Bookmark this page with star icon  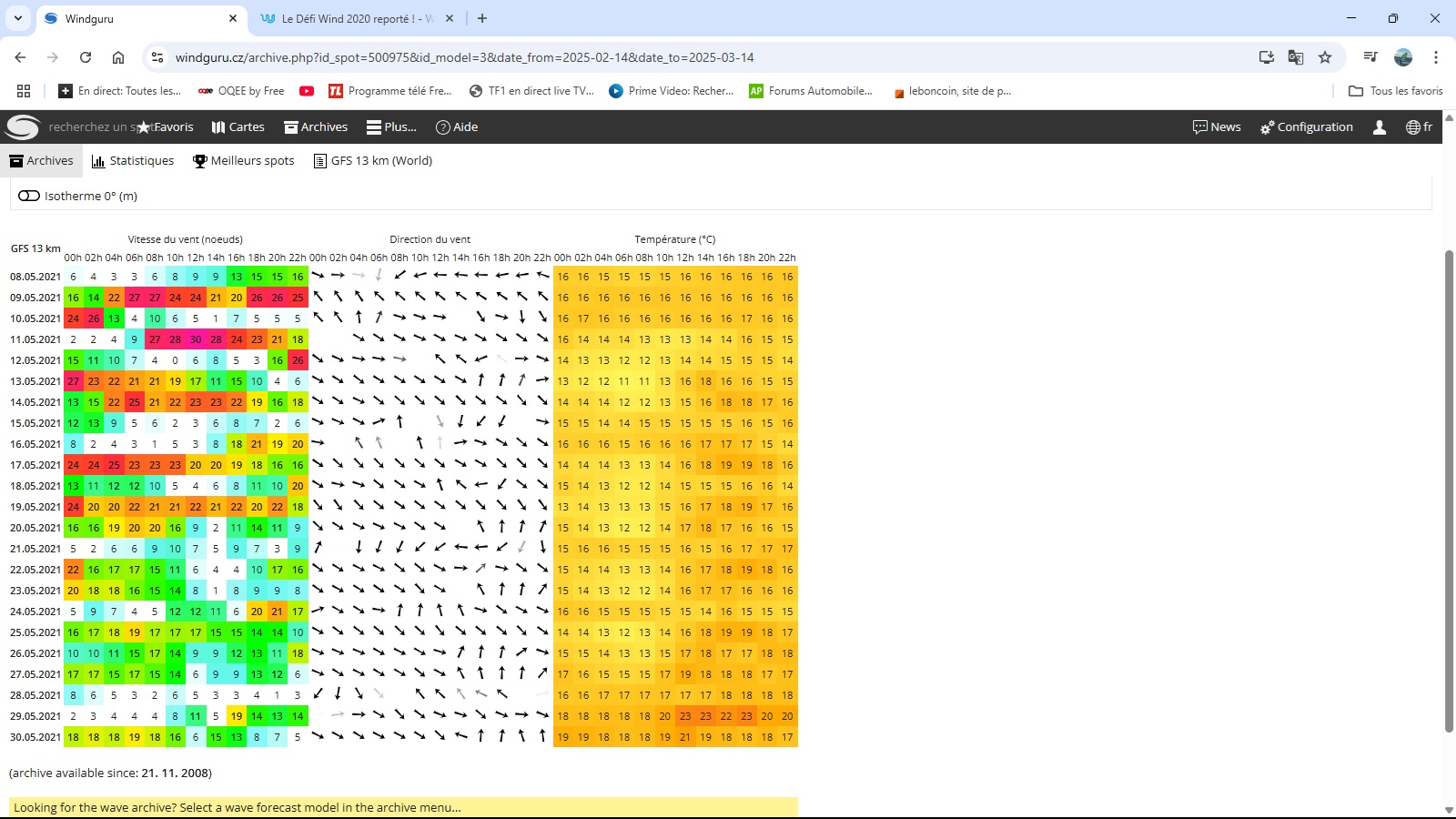click(1325, 57)
